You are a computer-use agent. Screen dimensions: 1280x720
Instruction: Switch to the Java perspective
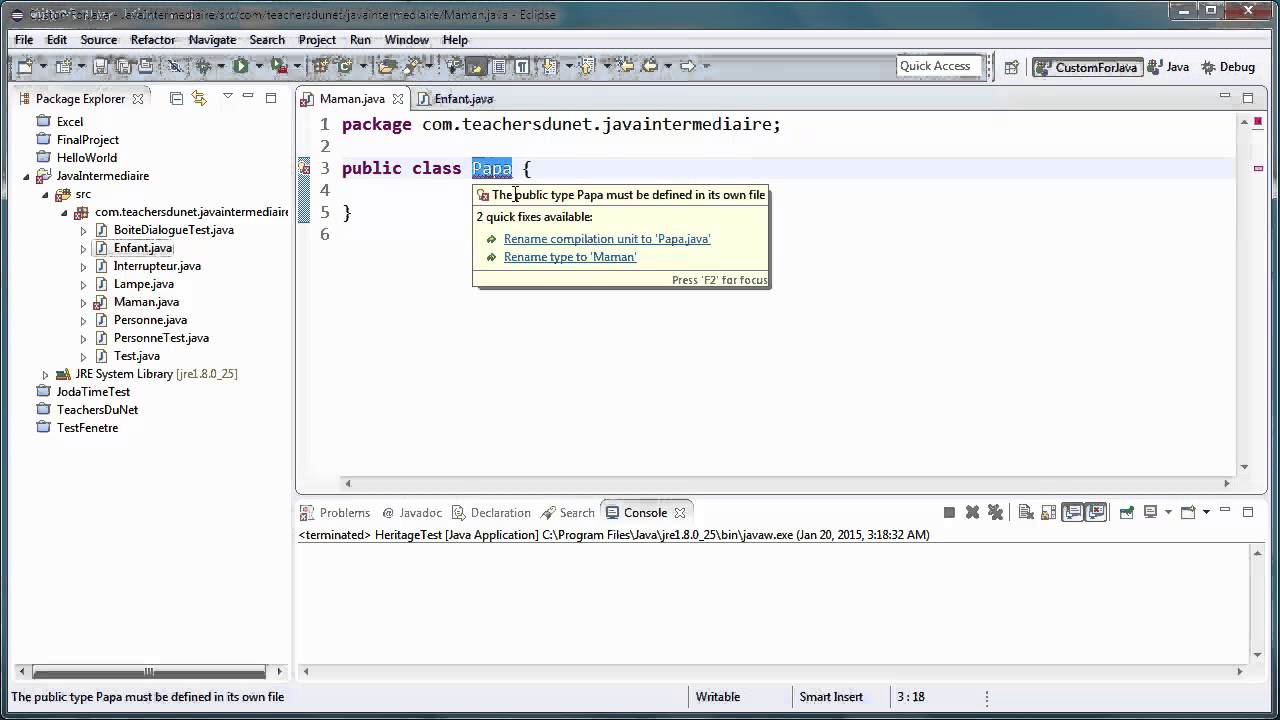1168,67
